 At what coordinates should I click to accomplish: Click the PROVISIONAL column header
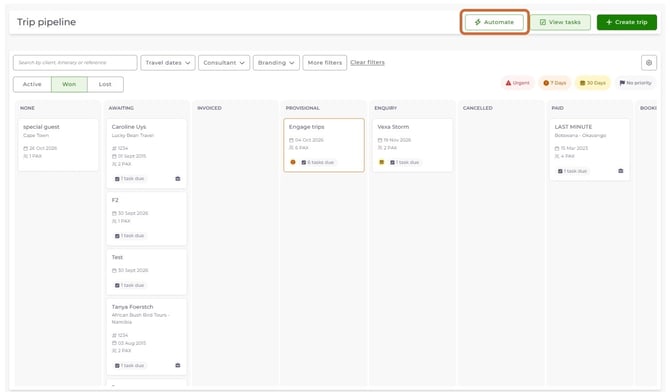303,108
